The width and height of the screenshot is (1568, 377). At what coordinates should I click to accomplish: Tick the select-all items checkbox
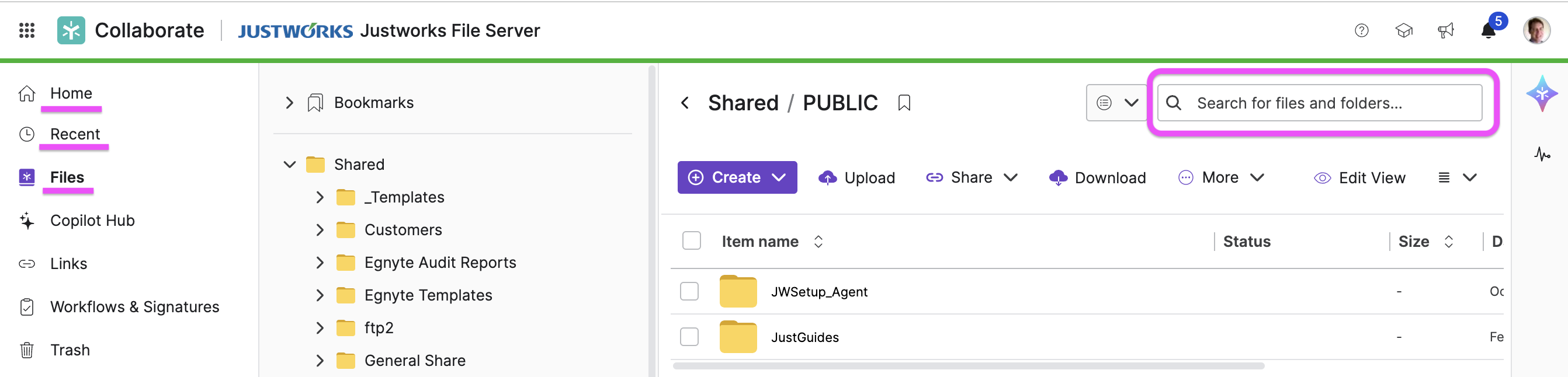692,242
